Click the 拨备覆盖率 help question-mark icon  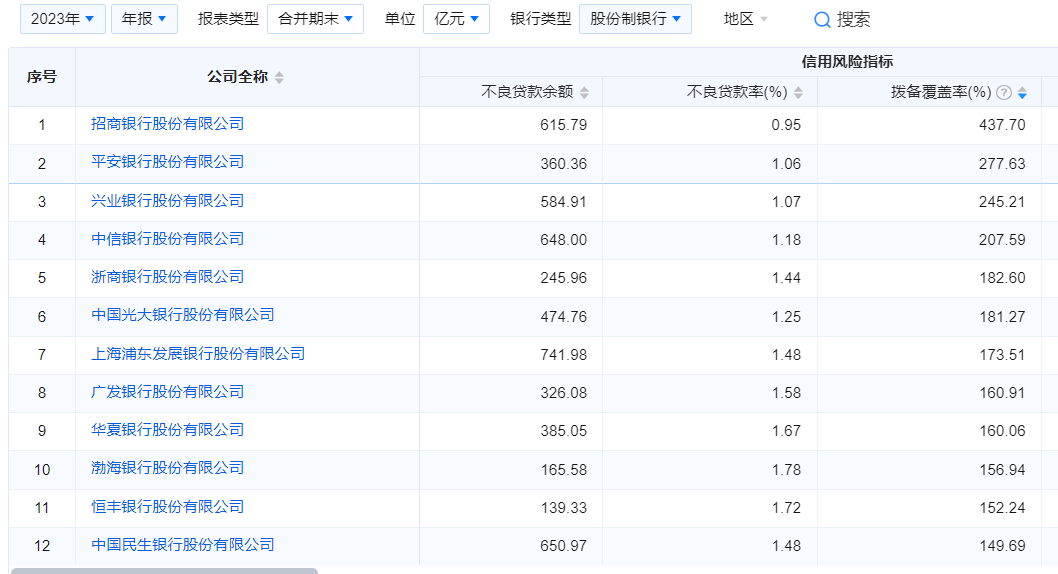[x=1004, y=93]
